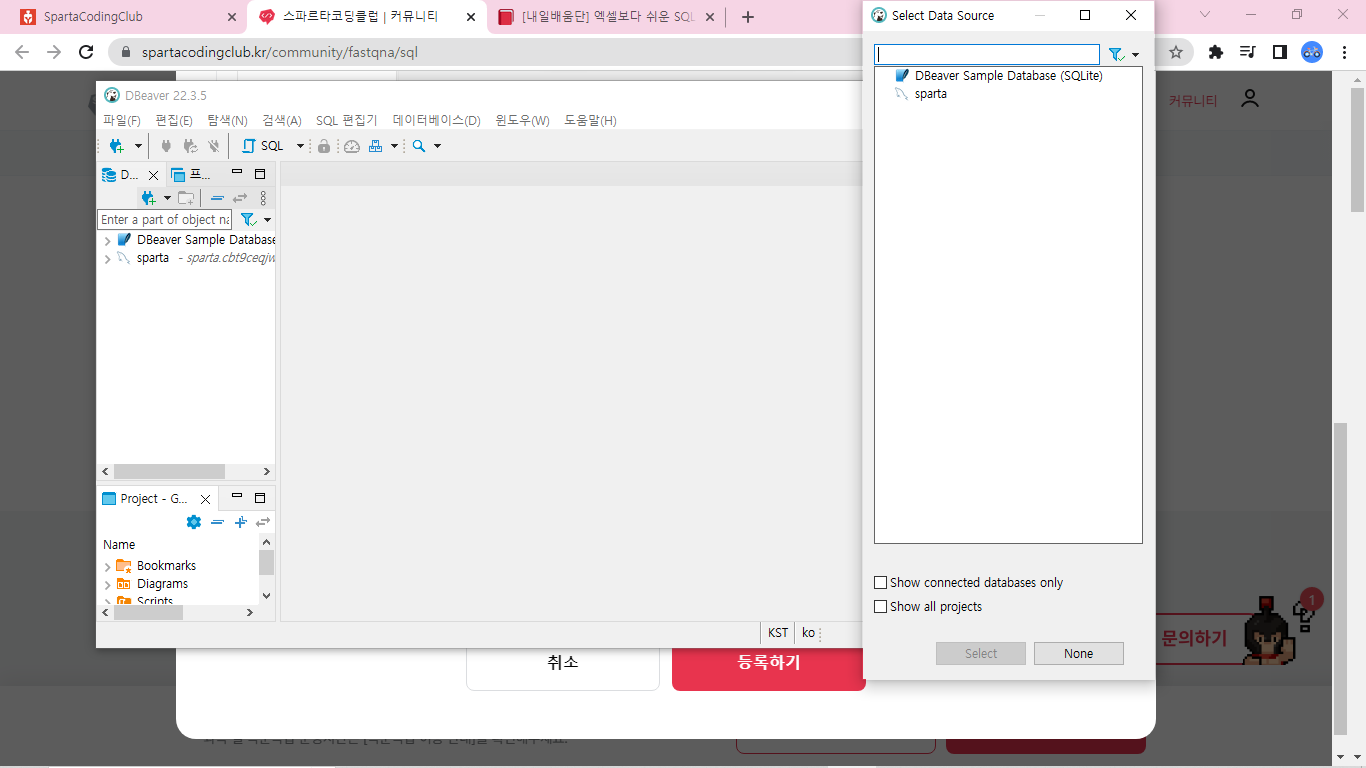Open the 검색(A) menu in DBeaver
Screen dimensions: 1366x768
coord(282,121)
